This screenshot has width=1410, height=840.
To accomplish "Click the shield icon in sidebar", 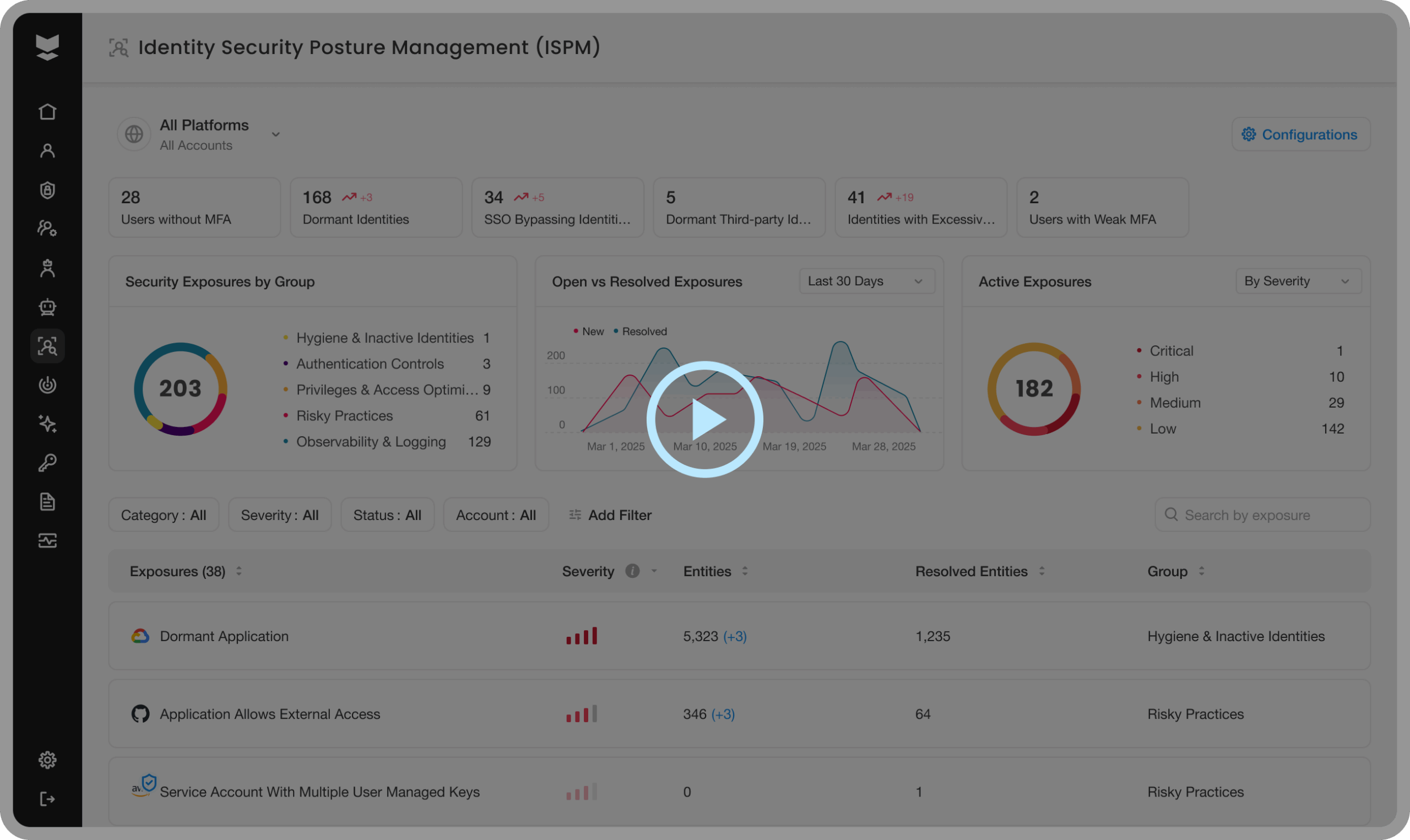I will pos(47,189).
